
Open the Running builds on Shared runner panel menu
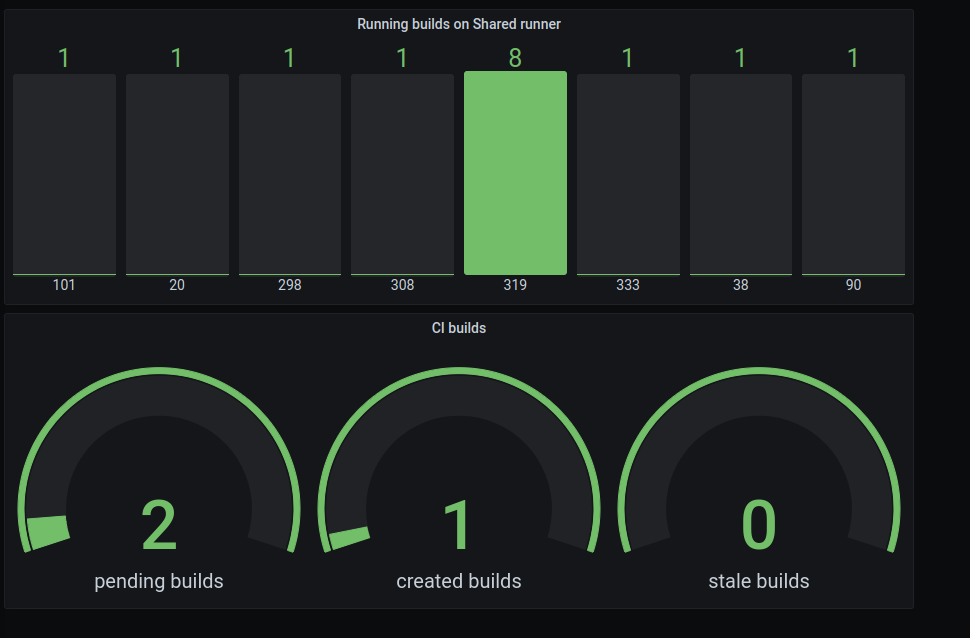pyautogui.click(x=459, y=23)
